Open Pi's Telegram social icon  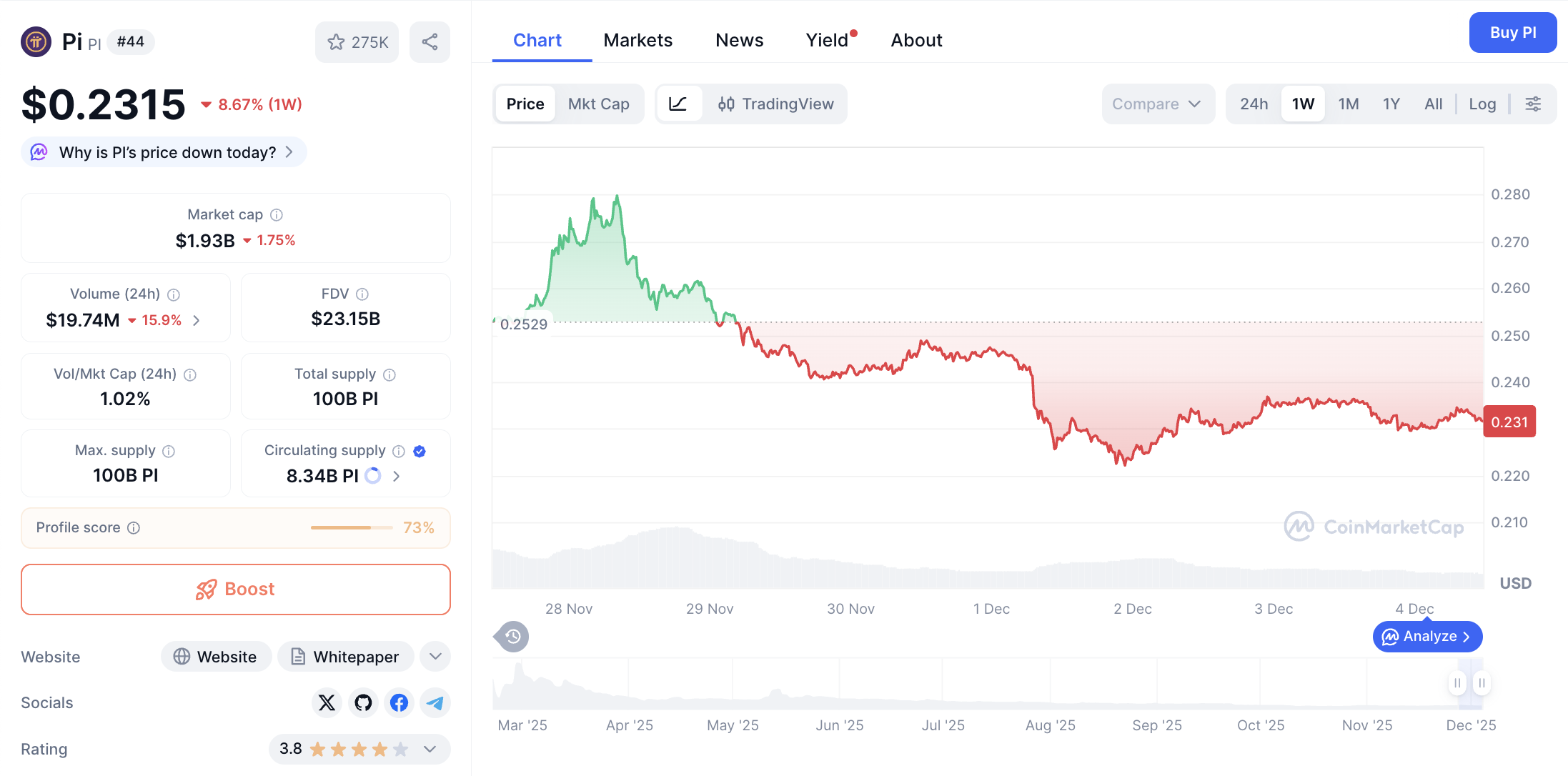(435, 703)
